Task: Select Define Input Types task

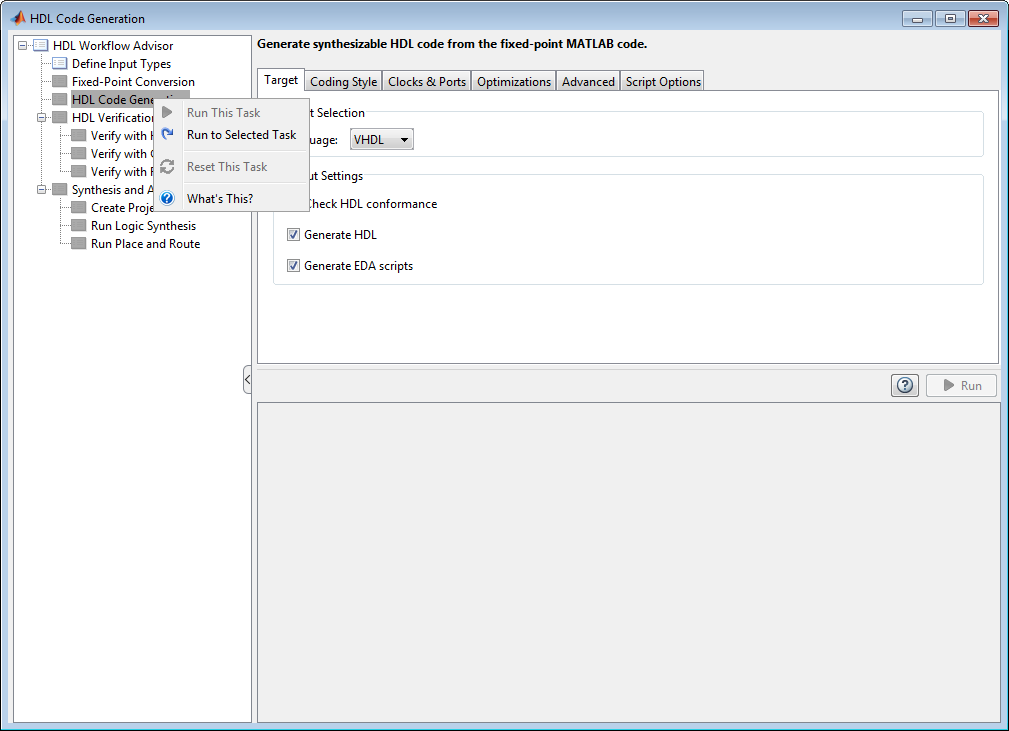Action: pos(121,64)
